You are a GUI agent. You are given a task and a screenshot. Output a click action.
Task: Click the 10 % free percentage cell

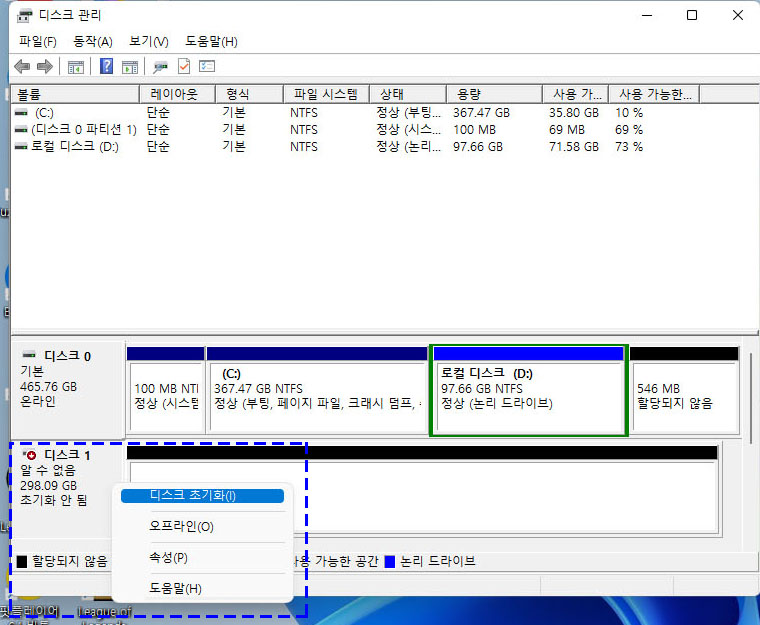tap(629, 113)
